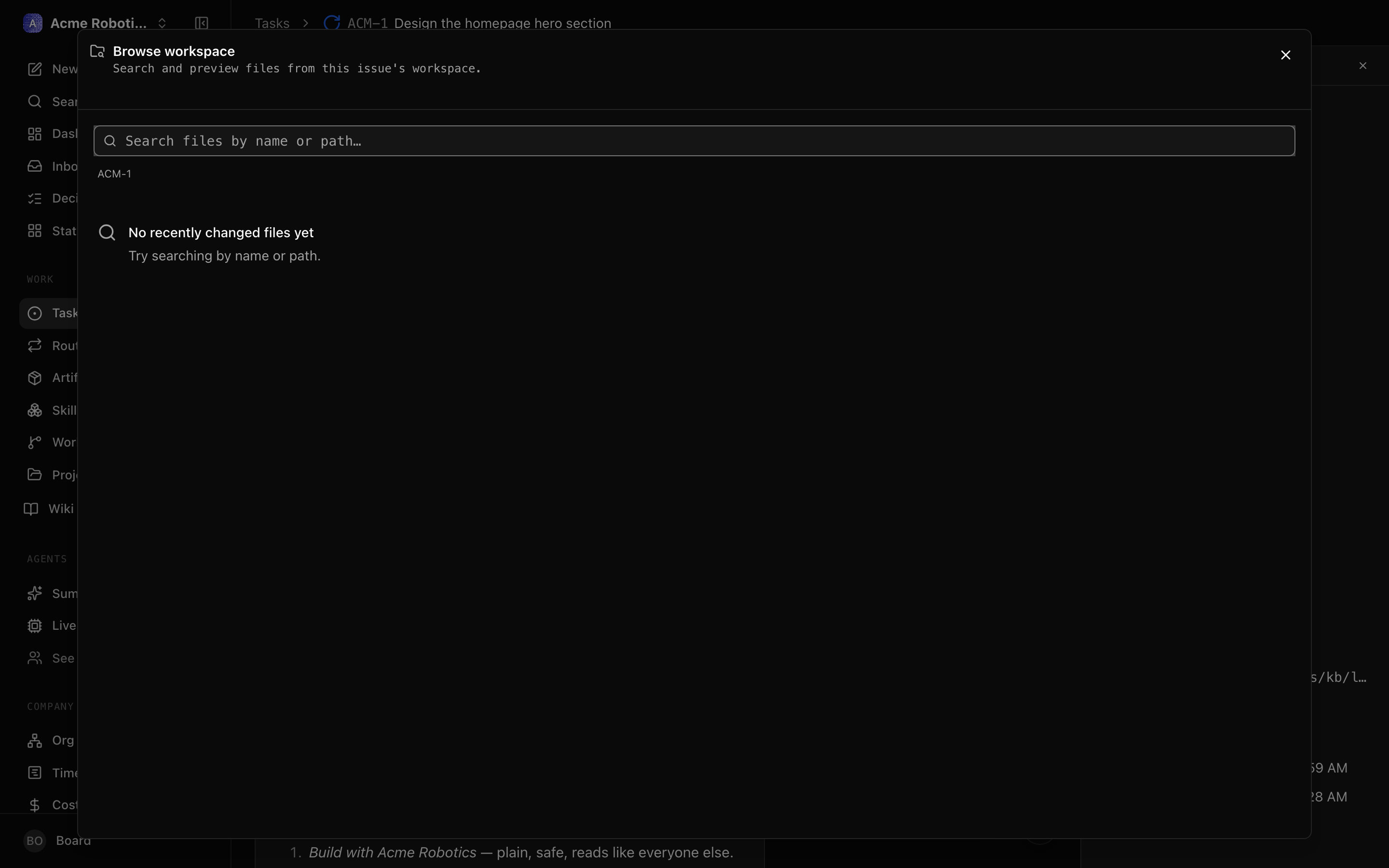Open the Org chart icon under Company
Screen dimensions: 1389x868
tap(34, 741)
